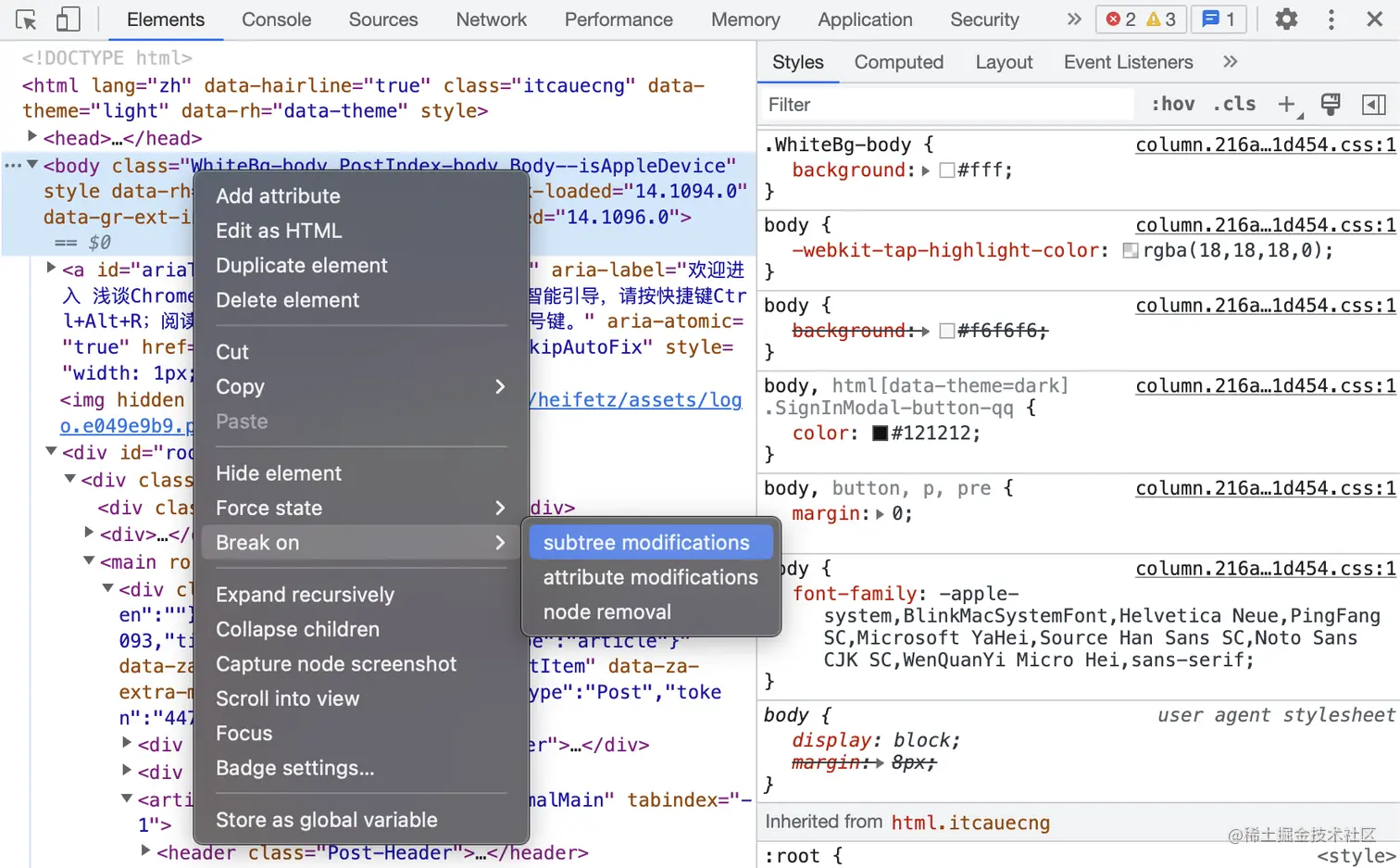Toggle the device toolbar icon
The height and width of the screenshot is (868, 1400).
tap(69, 19)
